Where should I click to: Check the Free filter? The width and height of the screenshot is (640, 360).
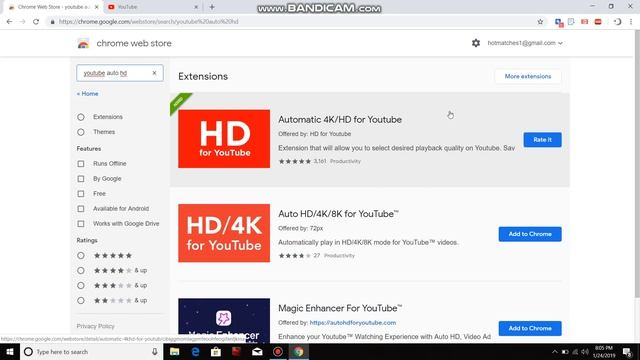point(81,194)
